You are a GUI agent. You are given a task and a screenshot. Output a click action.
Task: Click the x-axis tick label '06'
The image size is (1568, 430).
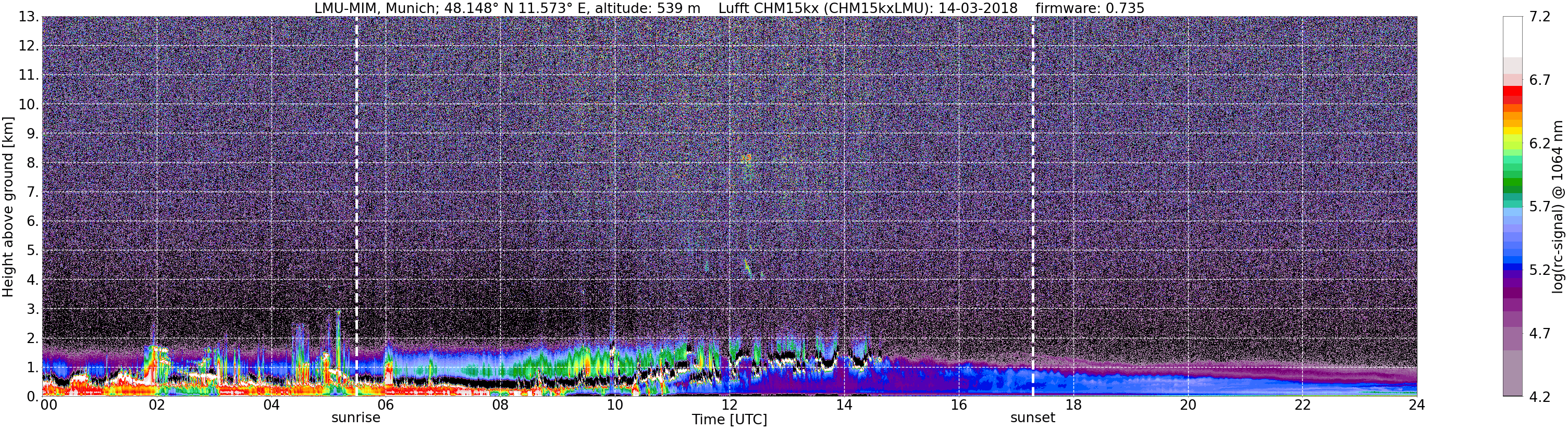click(x=386, y=405)
